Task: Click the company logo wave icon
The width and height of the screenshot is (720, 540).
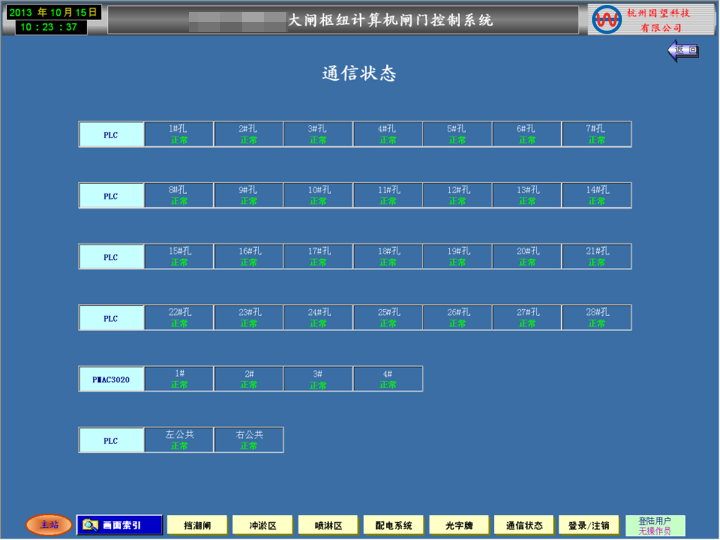Action: coord(607,20)
